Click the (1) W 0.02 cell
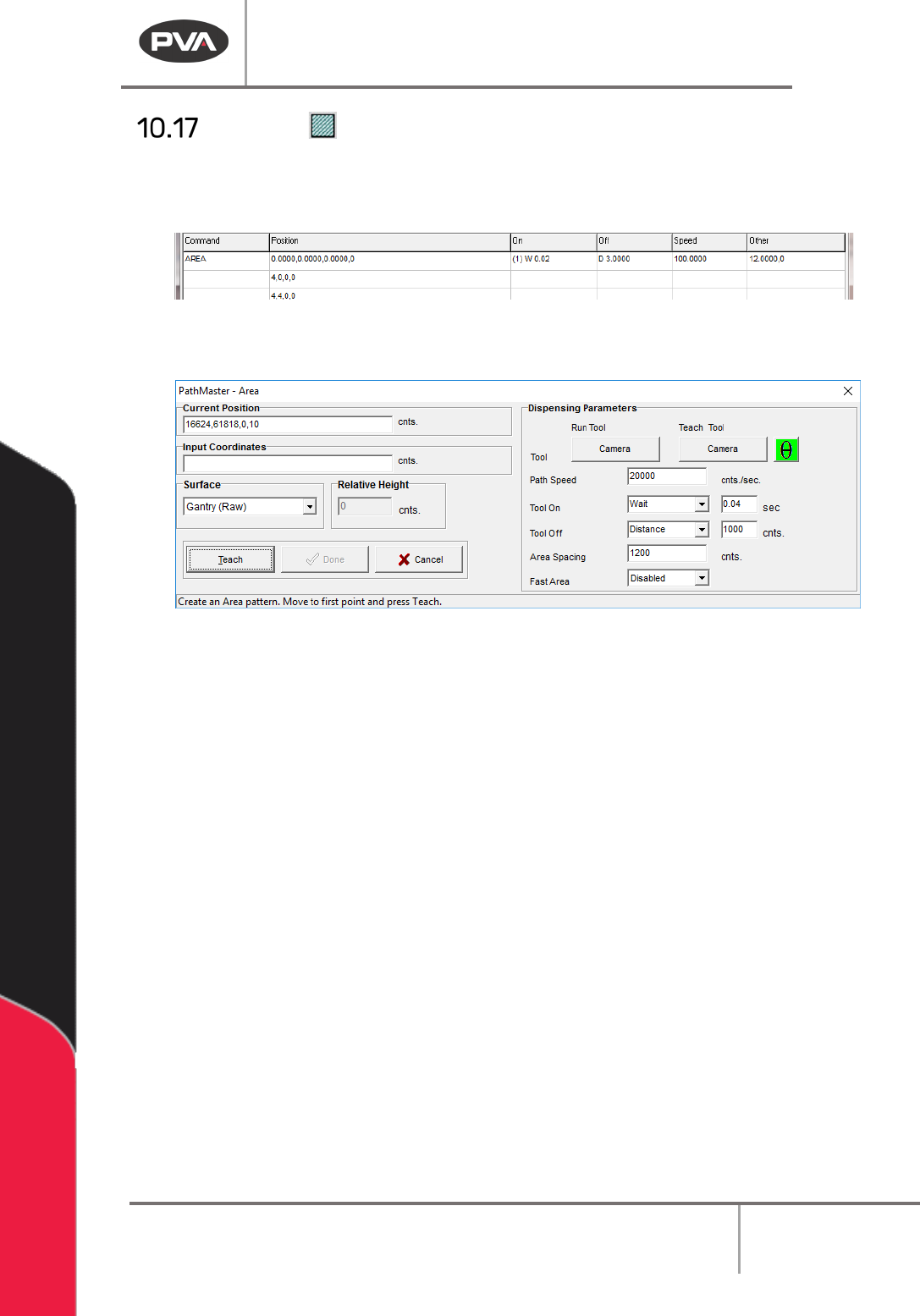920x1316 pixels. click(x=554, y=260)
